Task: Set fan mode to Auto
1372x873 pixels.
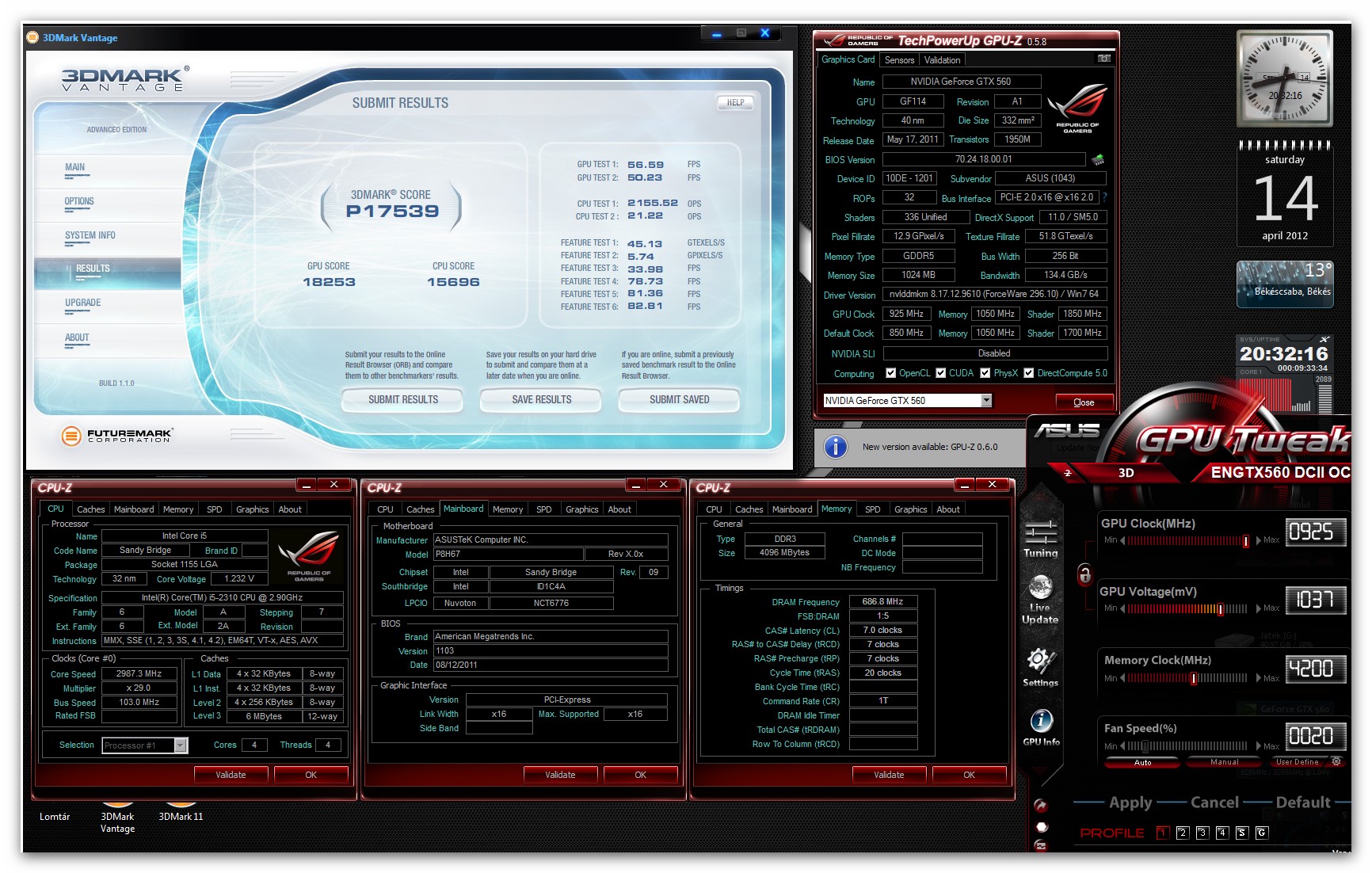Action: (1143, 762)
